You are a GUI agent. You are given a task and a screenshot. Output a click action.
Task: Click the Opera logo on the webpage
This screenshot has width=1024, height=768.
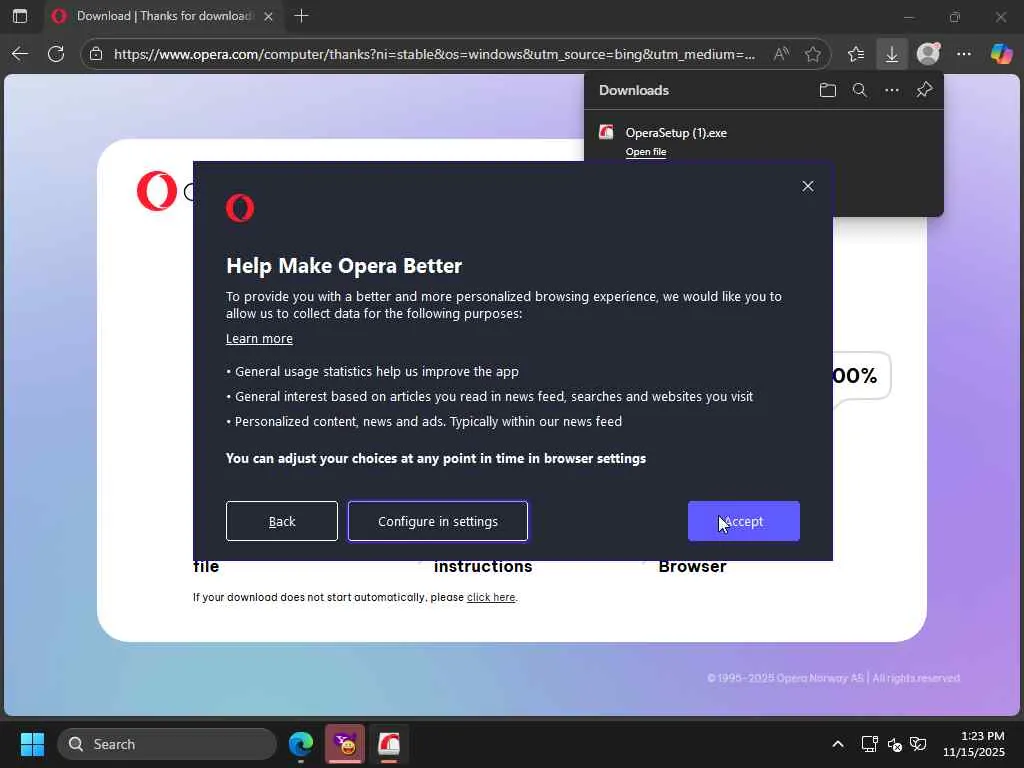click(157, 191)
